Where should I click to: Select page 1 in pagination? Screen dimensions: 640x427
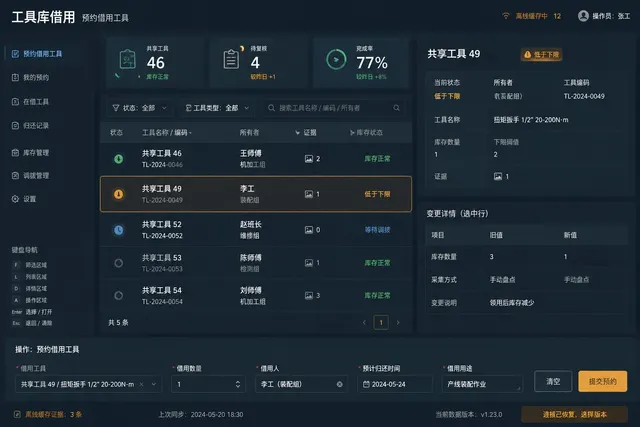click(381, 322)
